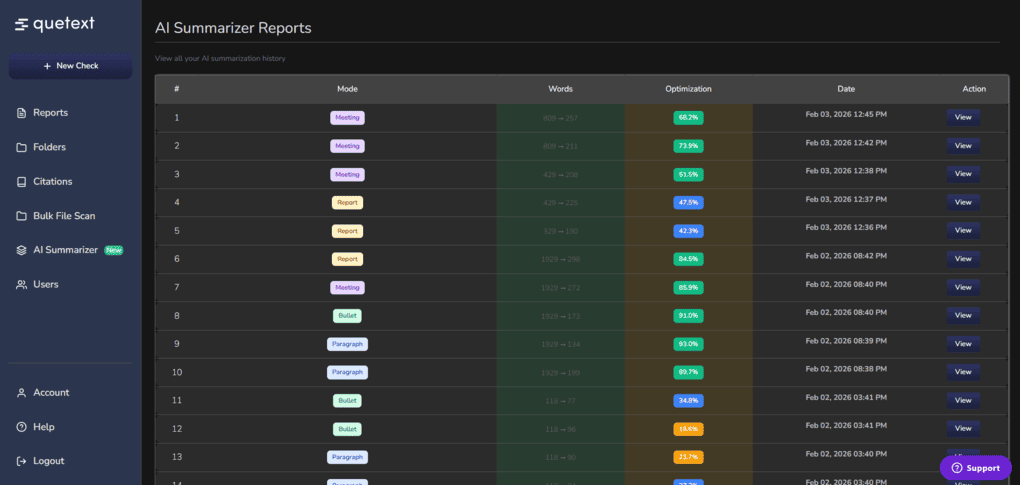This screenshot has width=1020, height=485.
Task: Click the AI Summarizer Reports heading
Action: pos(233,28)
